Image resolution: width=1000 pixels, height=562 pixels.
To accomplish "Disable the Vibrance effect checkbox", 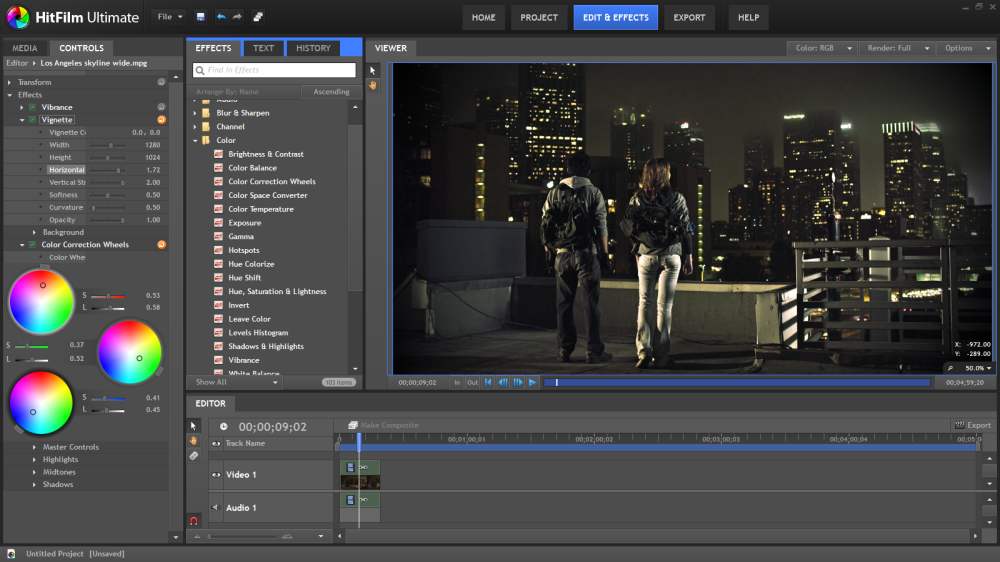I will (32, 107).
